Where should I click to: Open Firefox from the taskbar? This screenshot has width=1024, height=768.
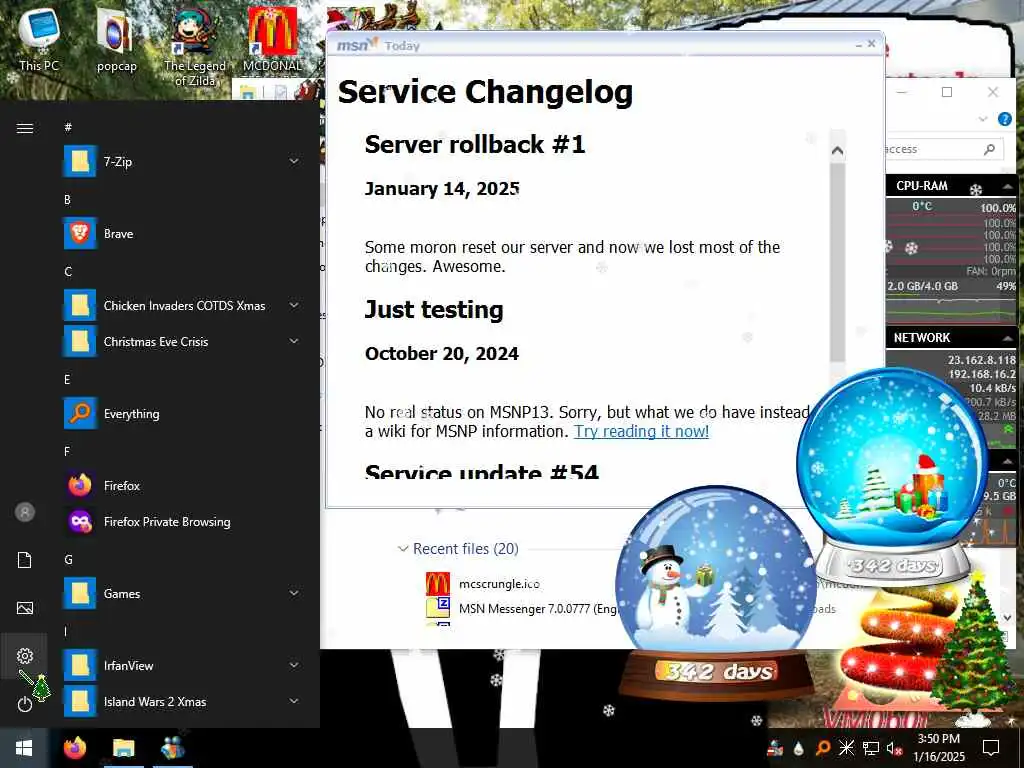coord(75,748)
